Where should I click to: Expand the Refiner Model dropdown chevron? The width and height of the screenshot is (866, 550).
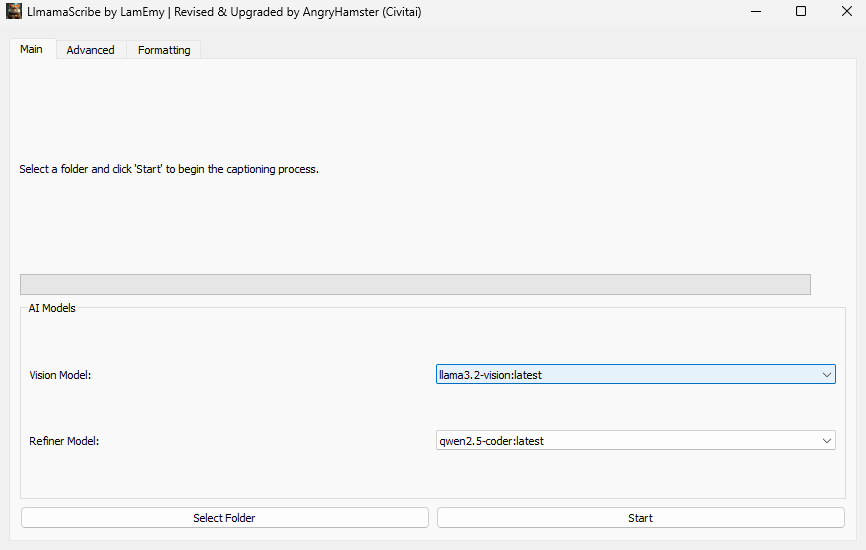(826, 441)
